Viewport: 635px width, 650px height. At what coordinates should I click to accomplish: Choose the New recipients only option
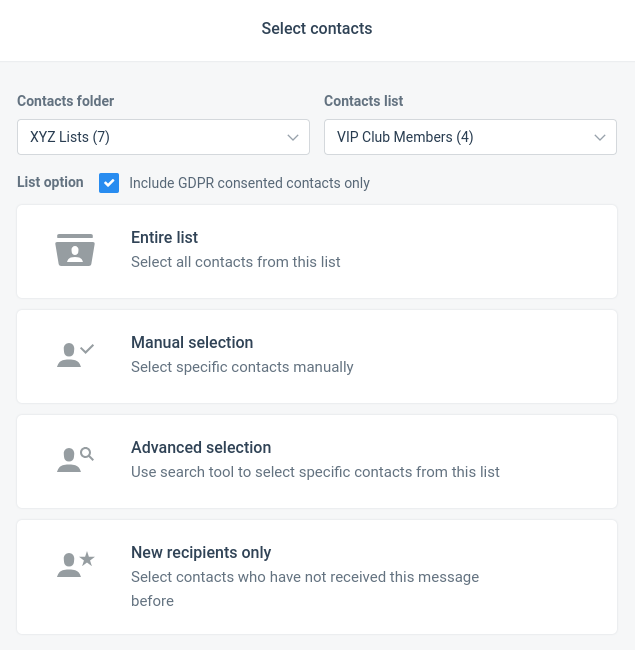[317, 577]
